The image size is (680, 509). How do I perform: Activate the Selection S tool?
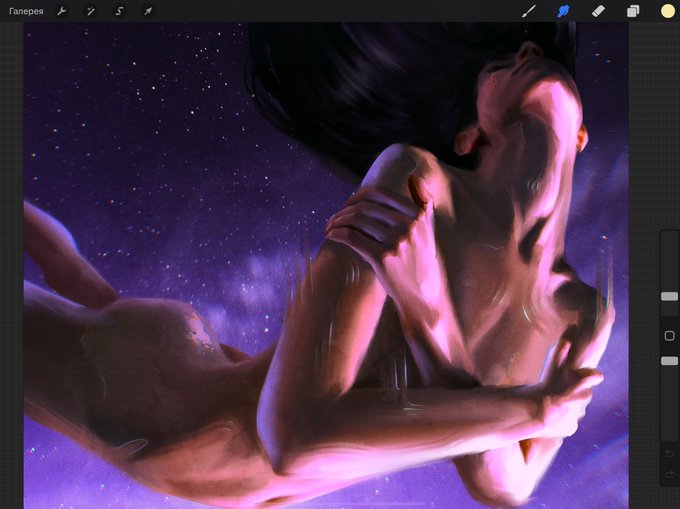119,11
